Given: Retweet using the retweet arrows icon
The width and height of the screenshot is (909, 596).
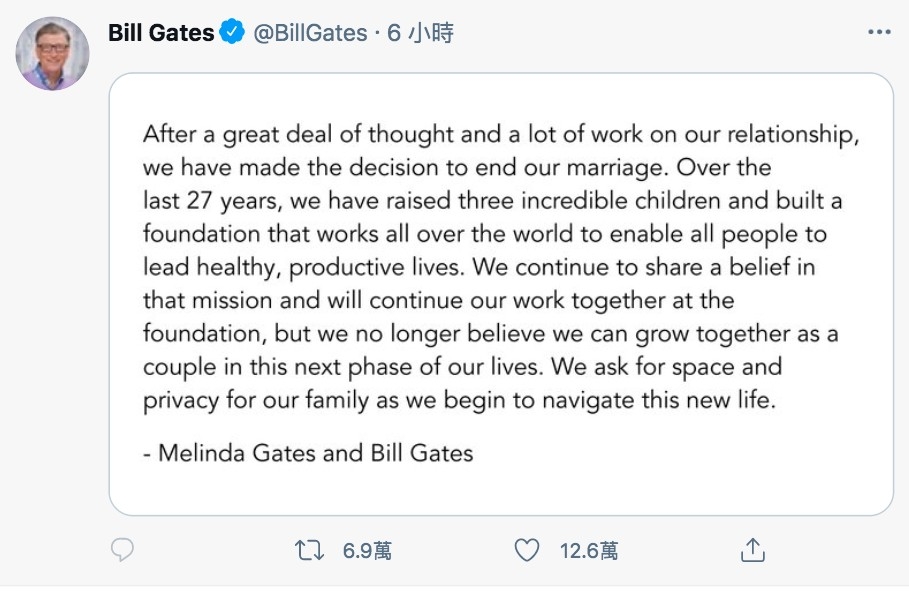Looking at the screenshot, I should point(310,549).
